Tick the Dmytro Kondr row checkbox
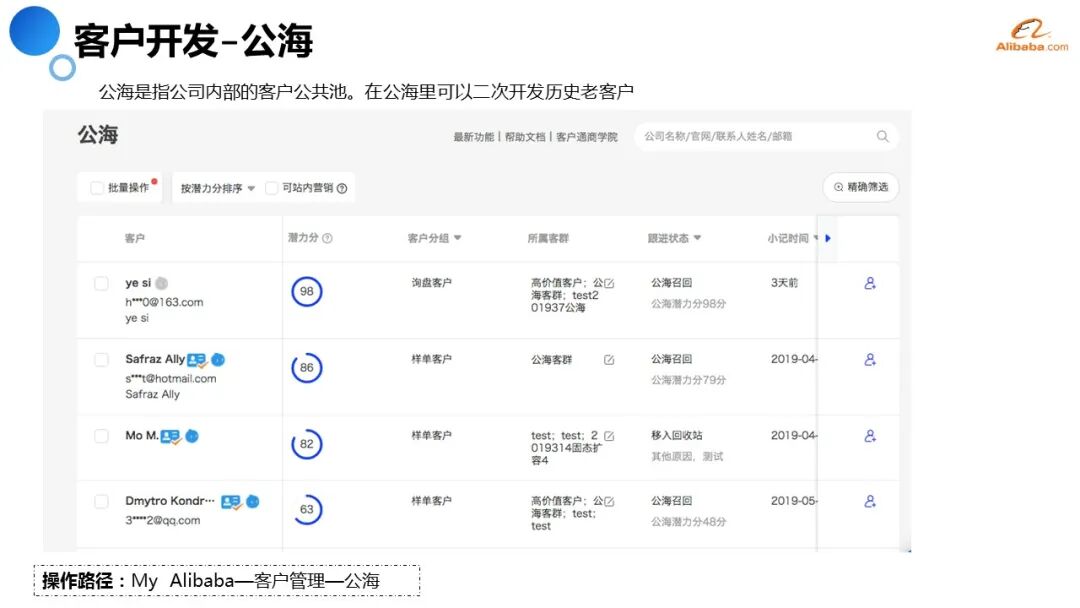The width and height of the screenshot is (1080, 608). pos(101,500)
